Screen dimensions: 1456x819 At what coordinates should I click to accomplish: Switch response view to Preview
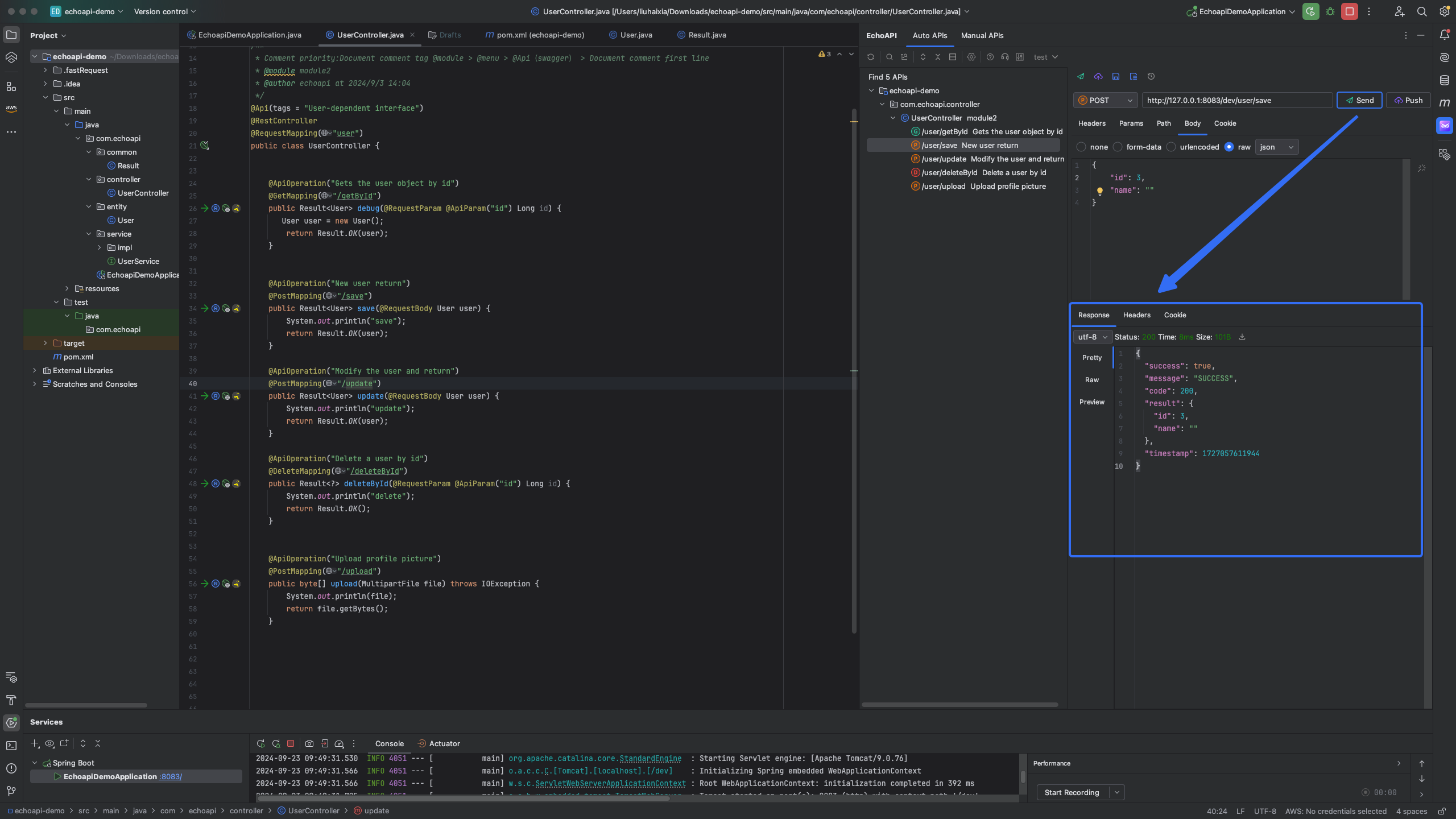point(1091,402)
